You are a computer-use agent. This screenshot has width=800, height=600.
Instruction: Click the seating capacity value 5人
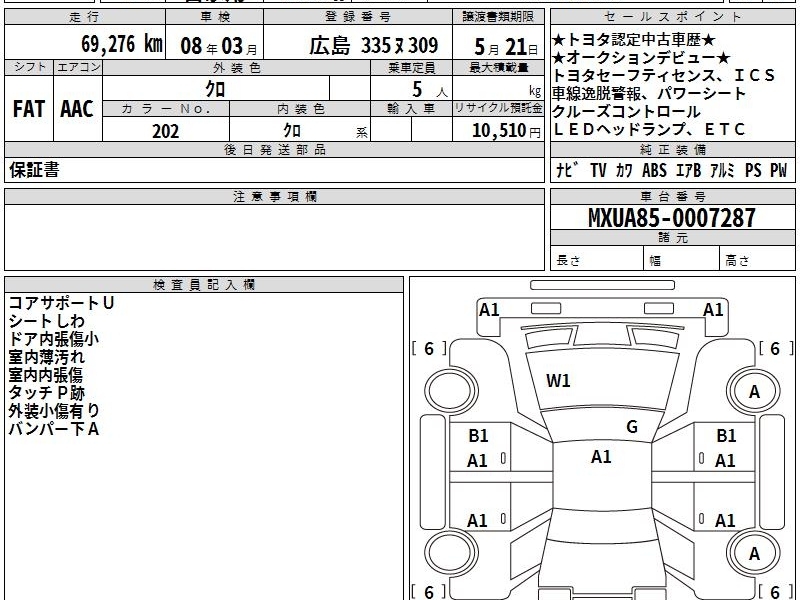click(430, 90)
